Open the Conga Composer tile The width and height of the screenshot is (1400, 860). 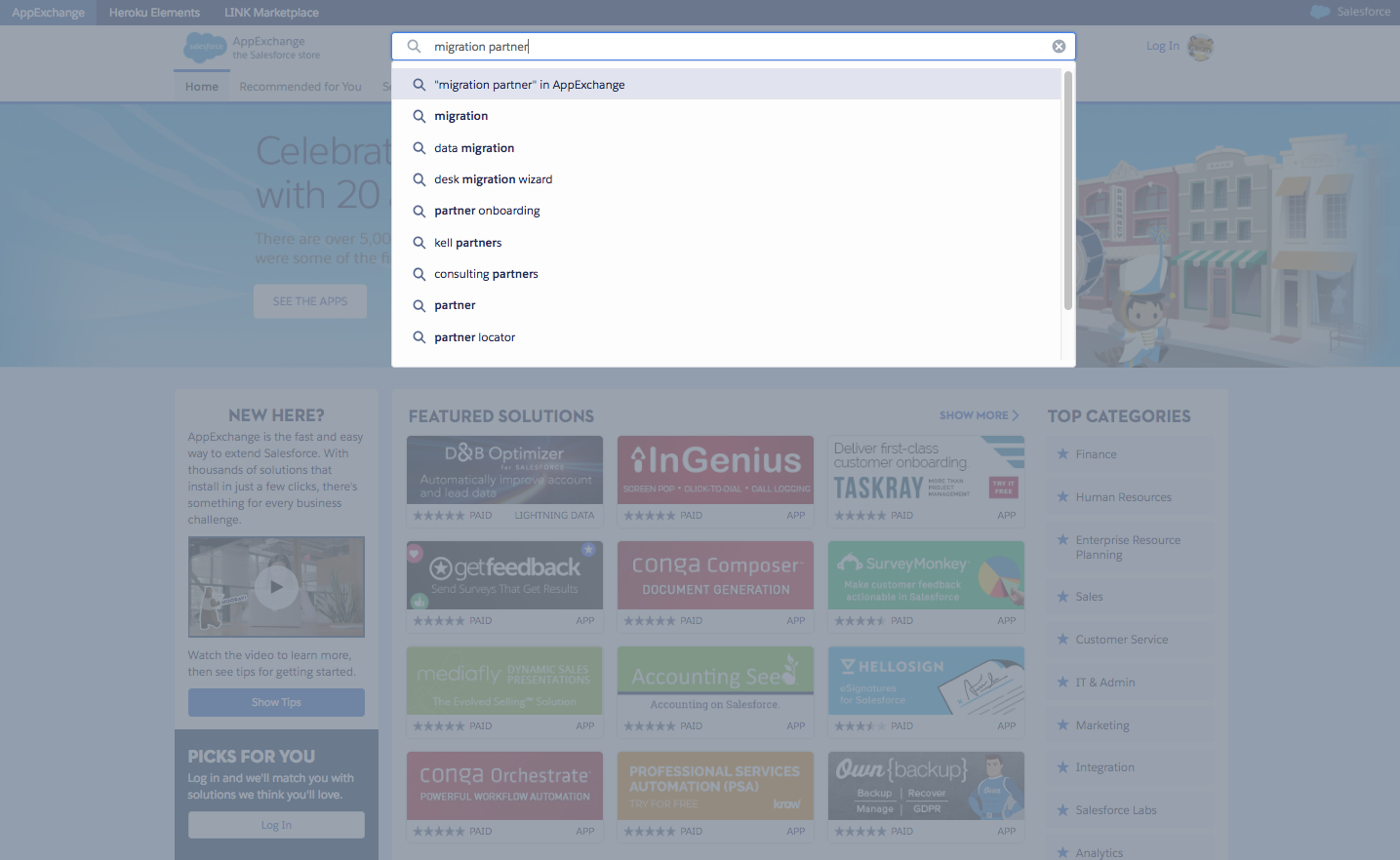tap(715, 586)
